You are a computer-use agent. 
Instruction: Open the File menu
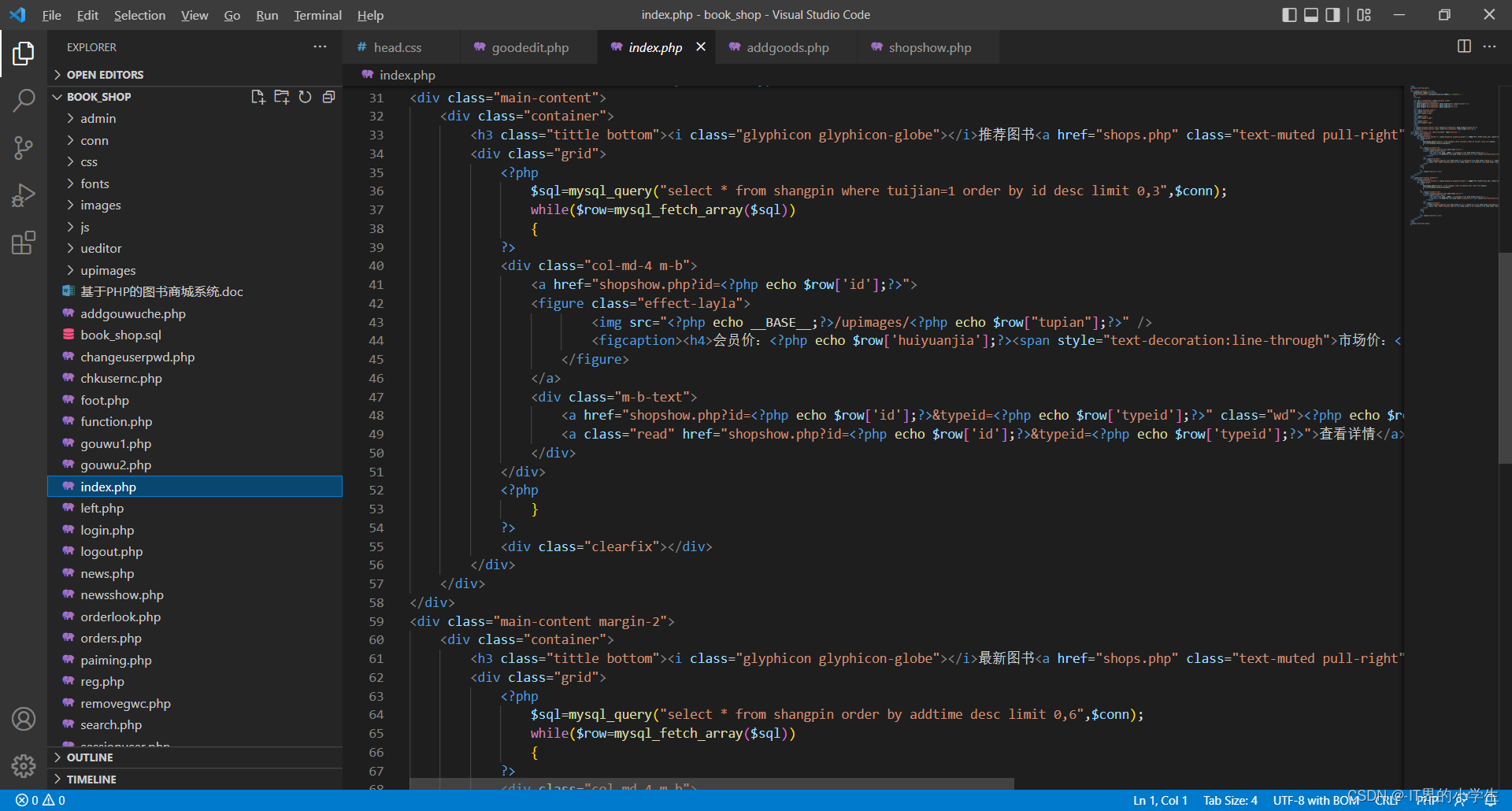coord(52,15)
